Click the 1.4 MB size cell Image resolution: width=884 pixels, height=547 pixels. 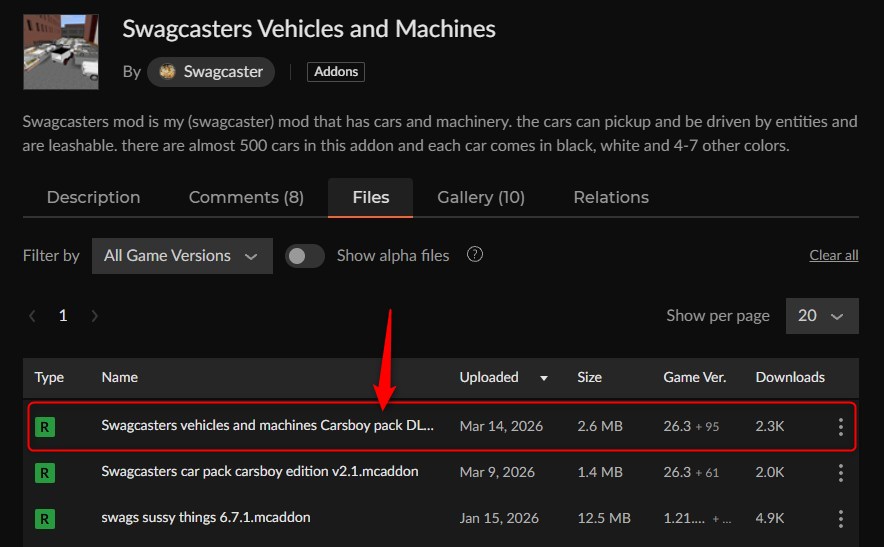point(600,472)
